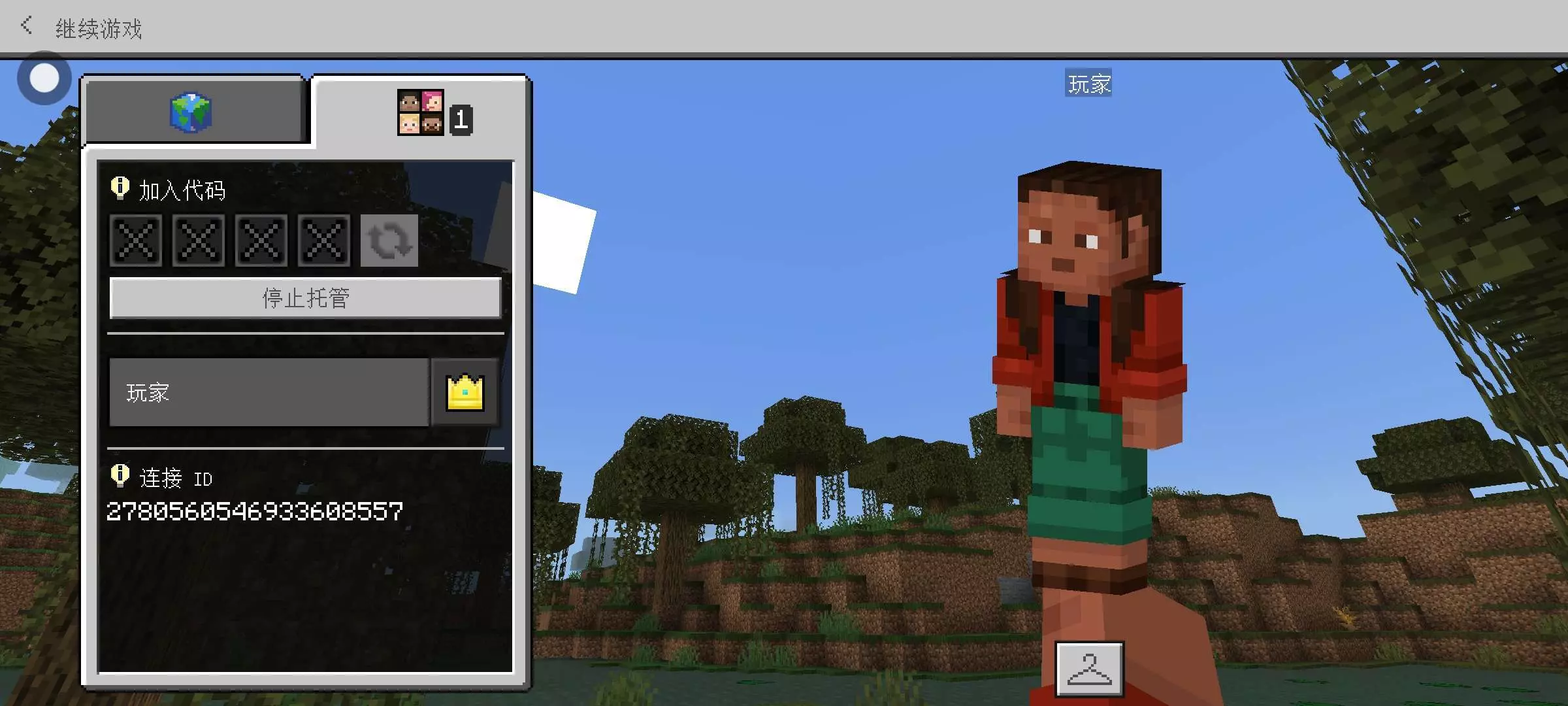Click the 继续游戏 title text
This screenshot has width=1568, height=706.
98,29
